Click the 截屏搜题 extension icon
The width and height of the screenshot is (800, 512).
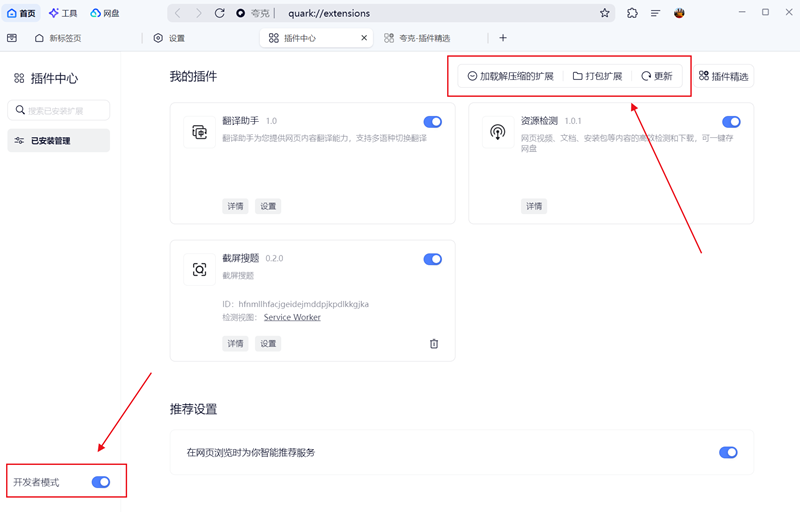[x=199, y=269]
